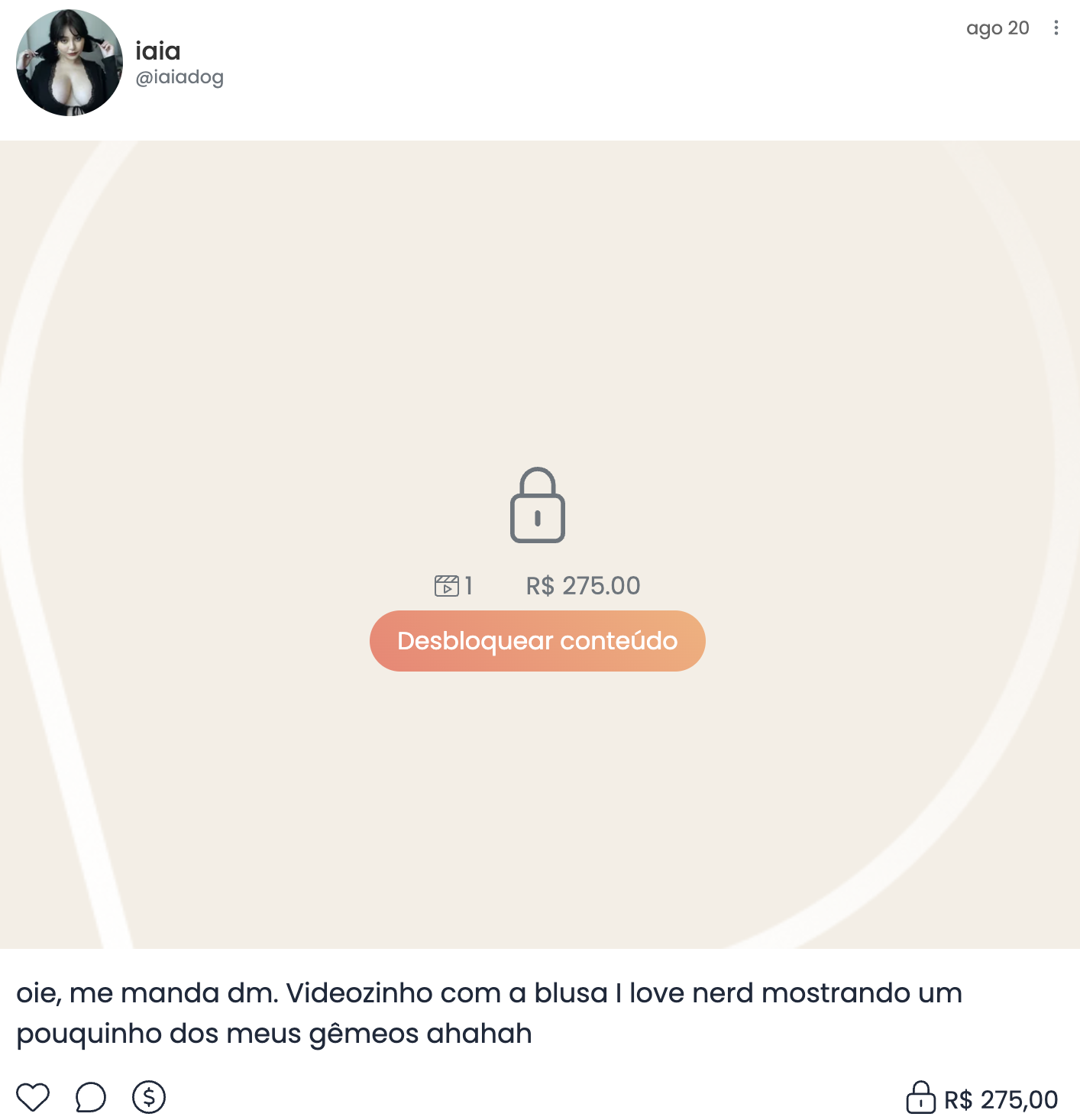Viewport: 1080px width, 1120px height.
Task: Click the Desbloquear conteúdo button
Action: (538, 641)
